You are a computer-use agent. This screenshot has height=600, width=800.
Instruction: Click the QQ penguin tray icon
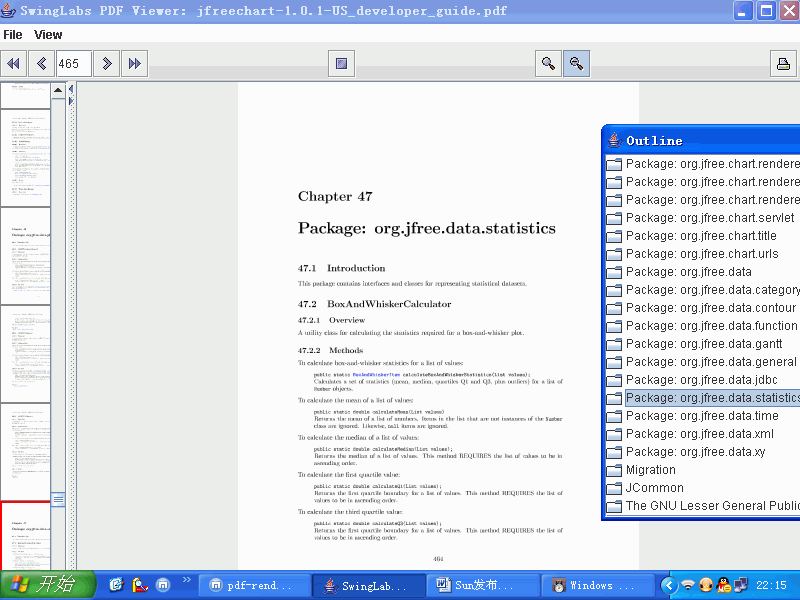pyautogui.click(x=723, y=585)
